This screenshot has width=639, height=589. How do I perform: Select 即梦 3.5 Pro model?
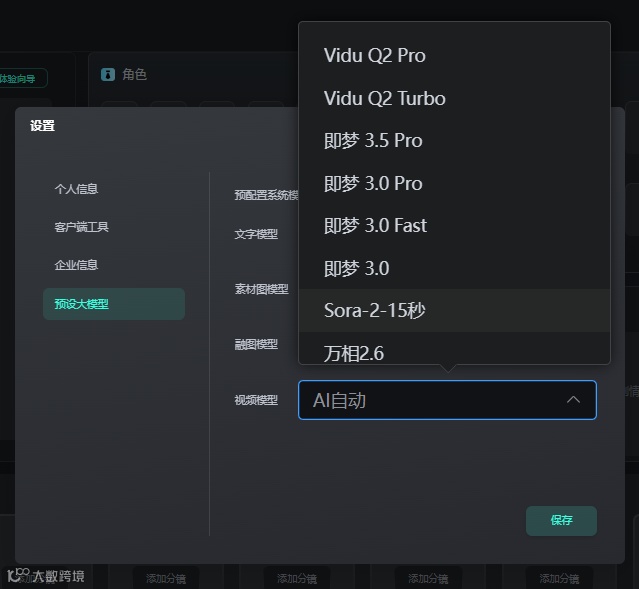point(454,141)
